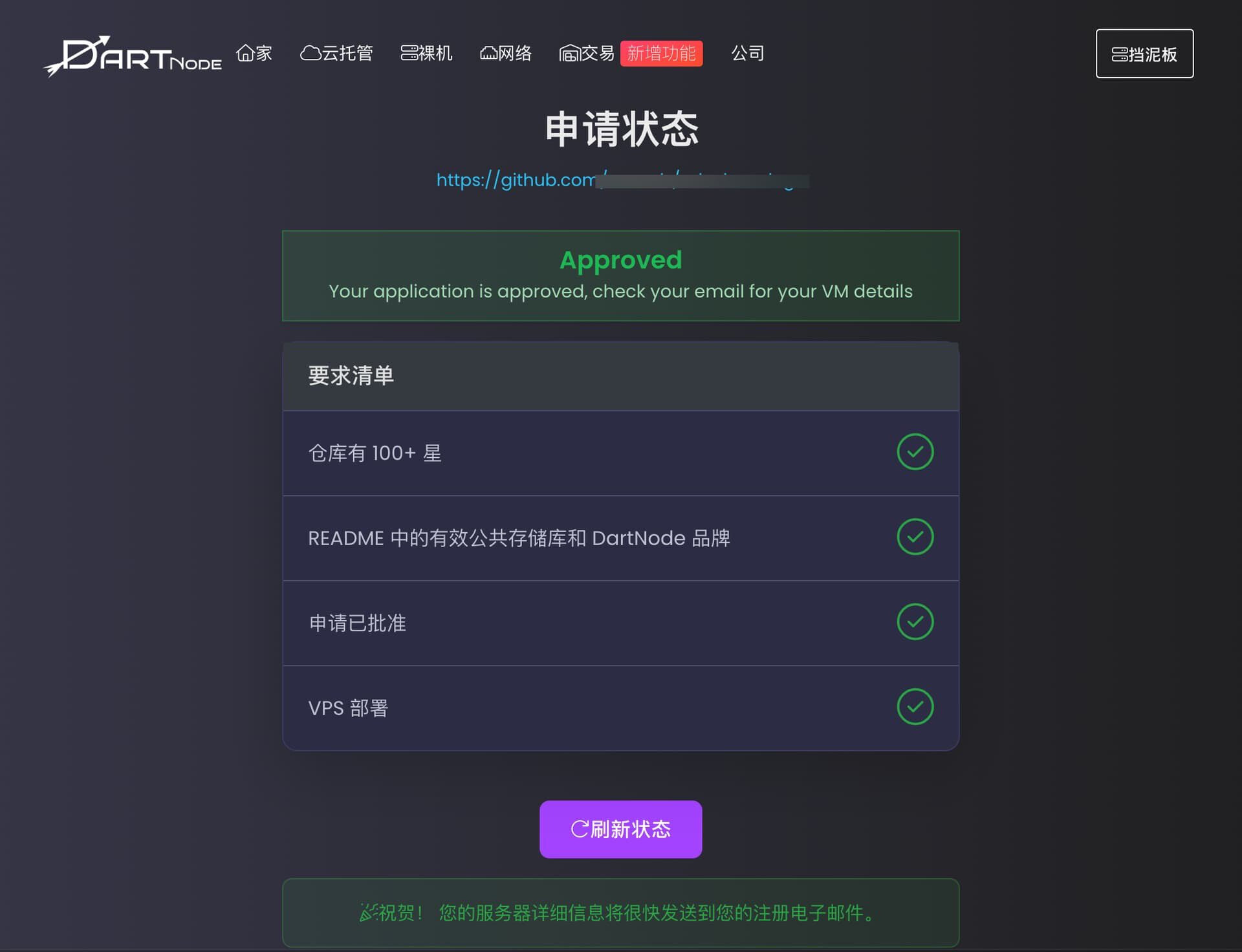The width and height of the screenshot is (1242, 952).
Task: Click the server icon in 挡泥板 button
Action: 1120,54
